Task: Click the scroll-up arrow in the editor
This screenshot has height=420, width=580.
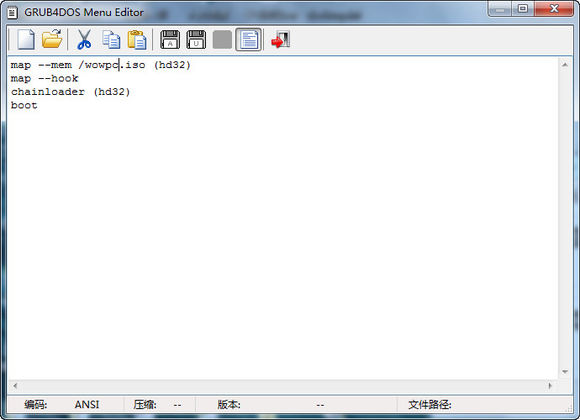Action: 565,65
